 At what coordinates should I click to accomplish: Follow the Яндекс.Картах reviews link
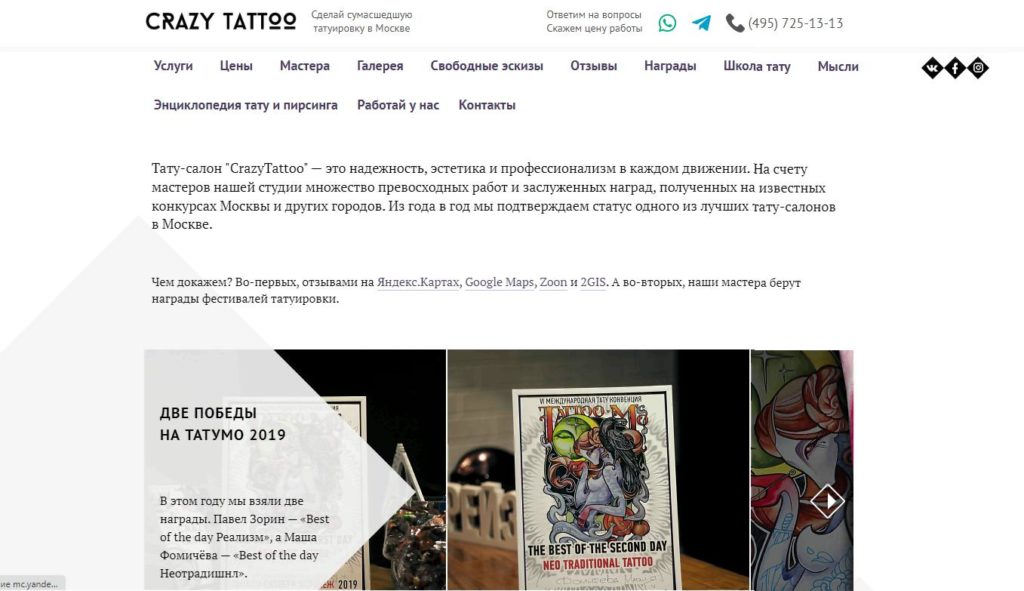point(418,282)
